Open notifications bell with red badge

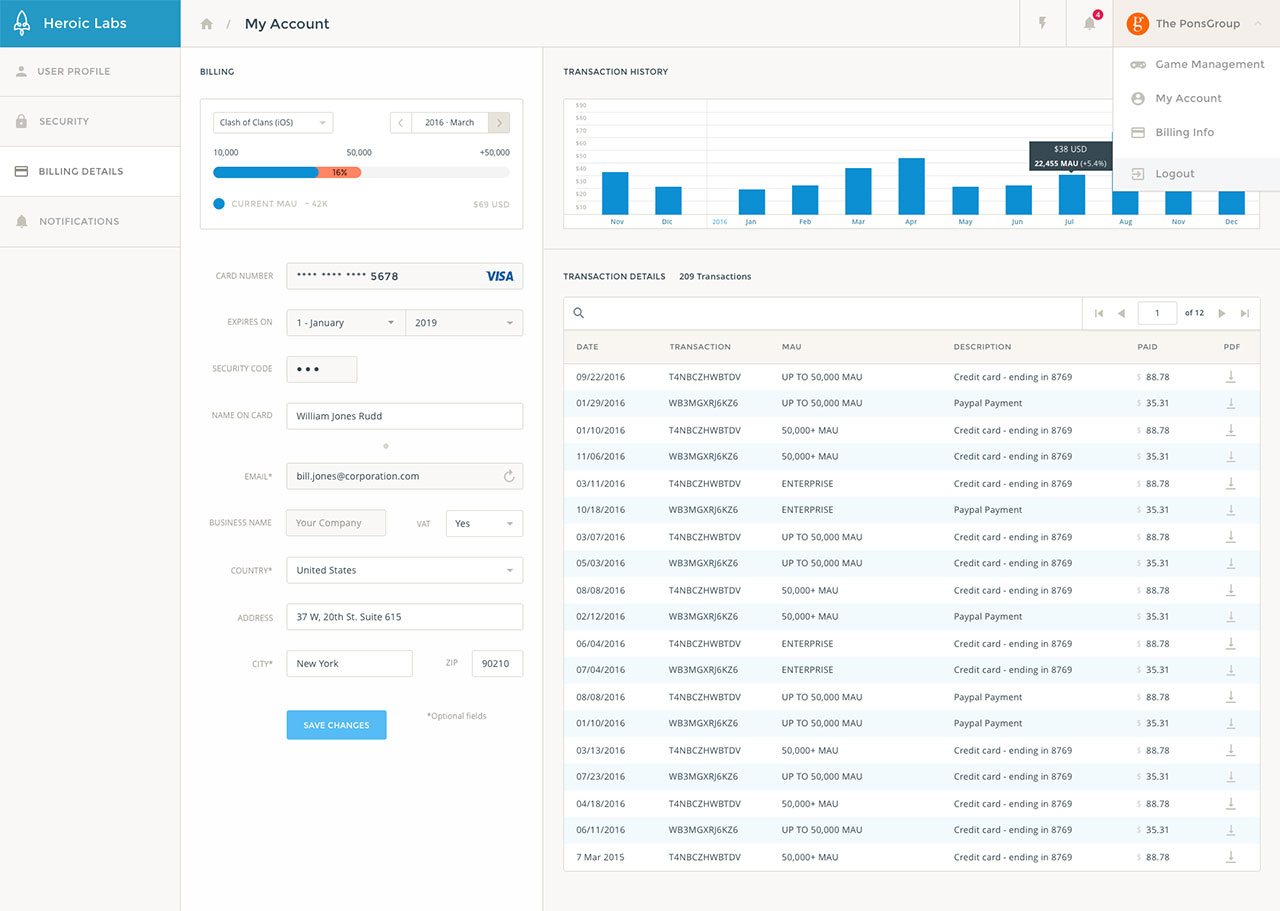1090,23
